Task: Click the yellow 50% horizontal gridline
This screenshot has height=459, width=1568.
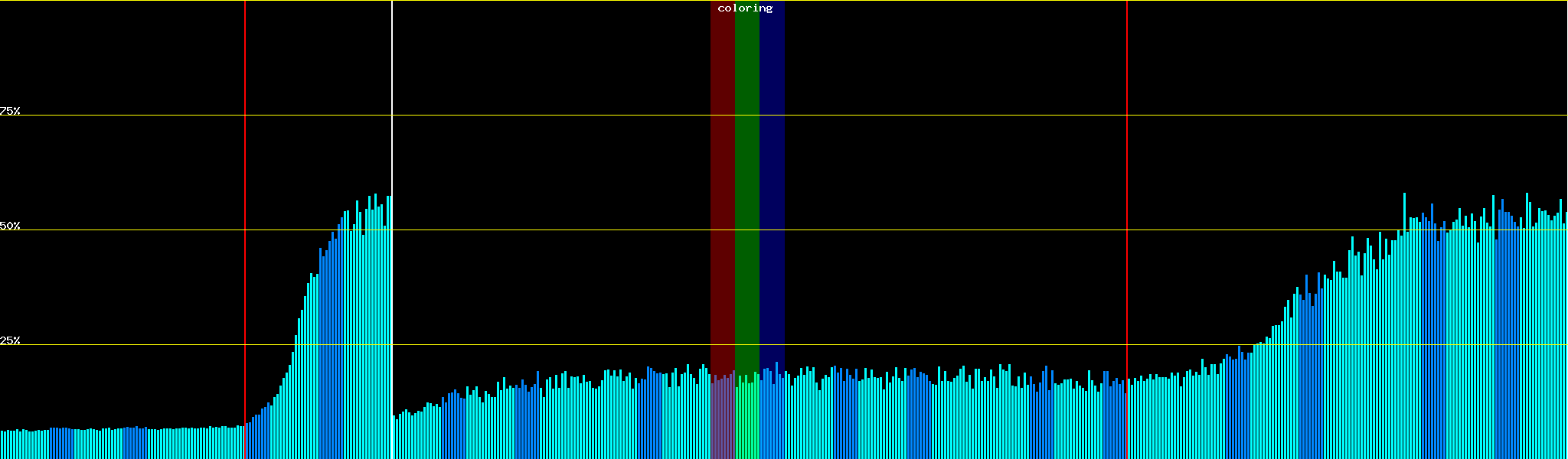Action: (x=919, y=230)
